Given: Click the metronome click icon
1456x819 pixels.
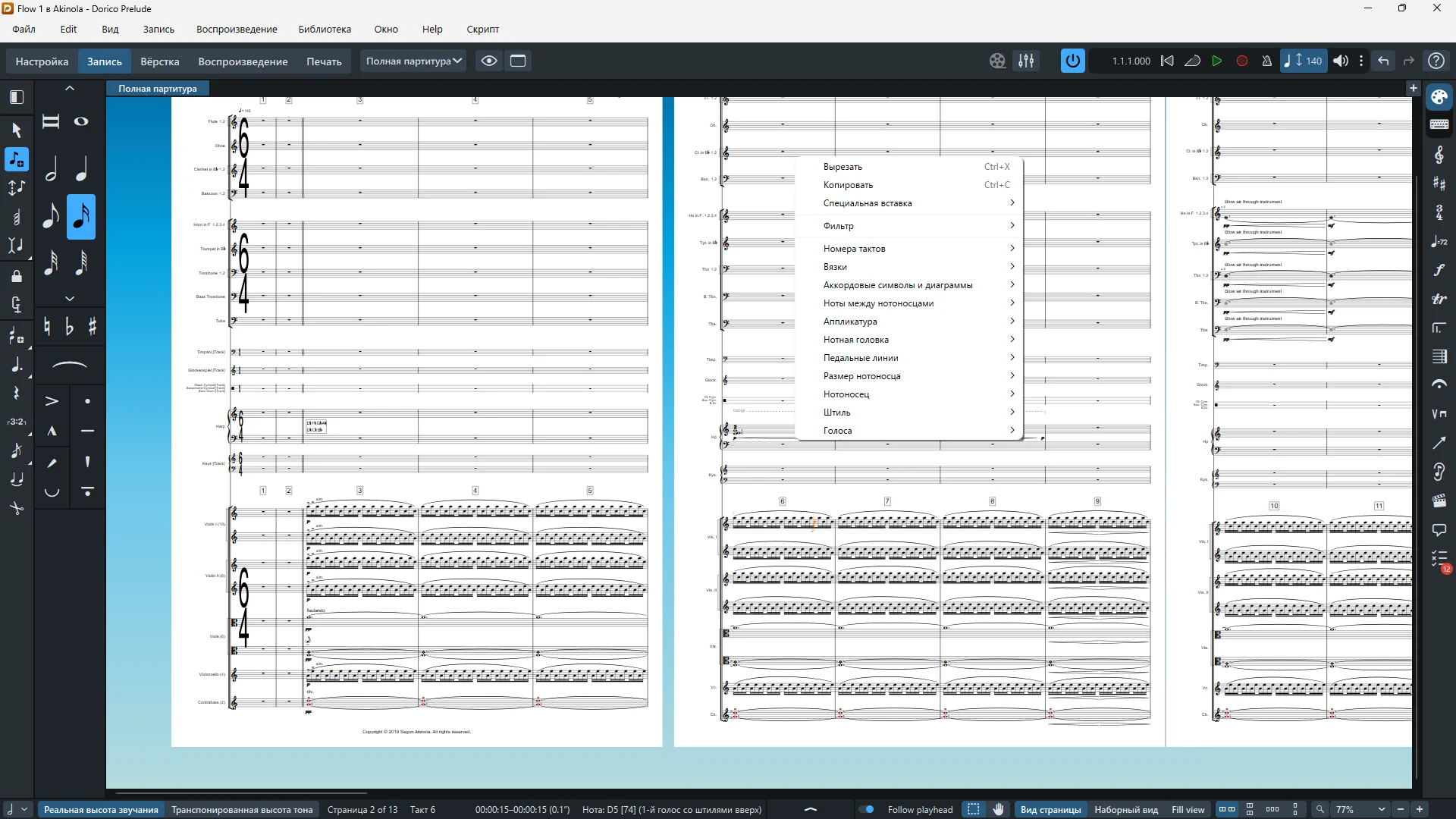Looking at the screenshot, I should pyautogui.click(x=1266, y=61).
